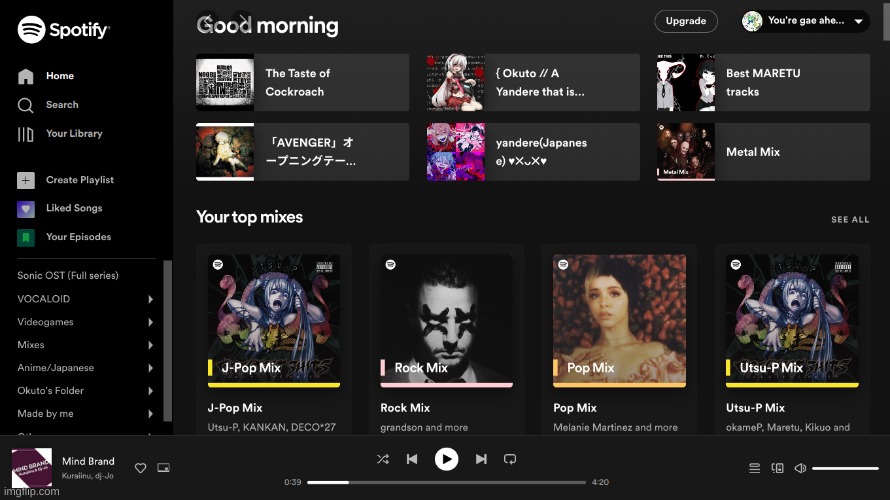Select Your Episodes in sidebar
This screenshot has height=500, width=890.
pyautogui.click(x=78, y=237)
